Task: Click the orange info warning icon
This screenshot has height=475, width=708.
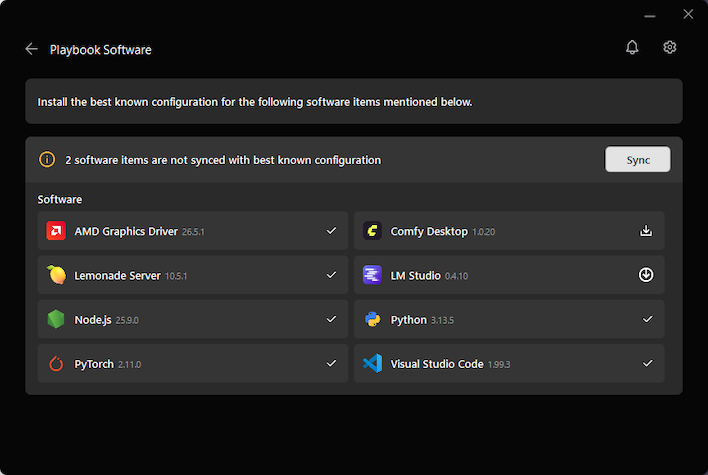Action: (47, 159)
